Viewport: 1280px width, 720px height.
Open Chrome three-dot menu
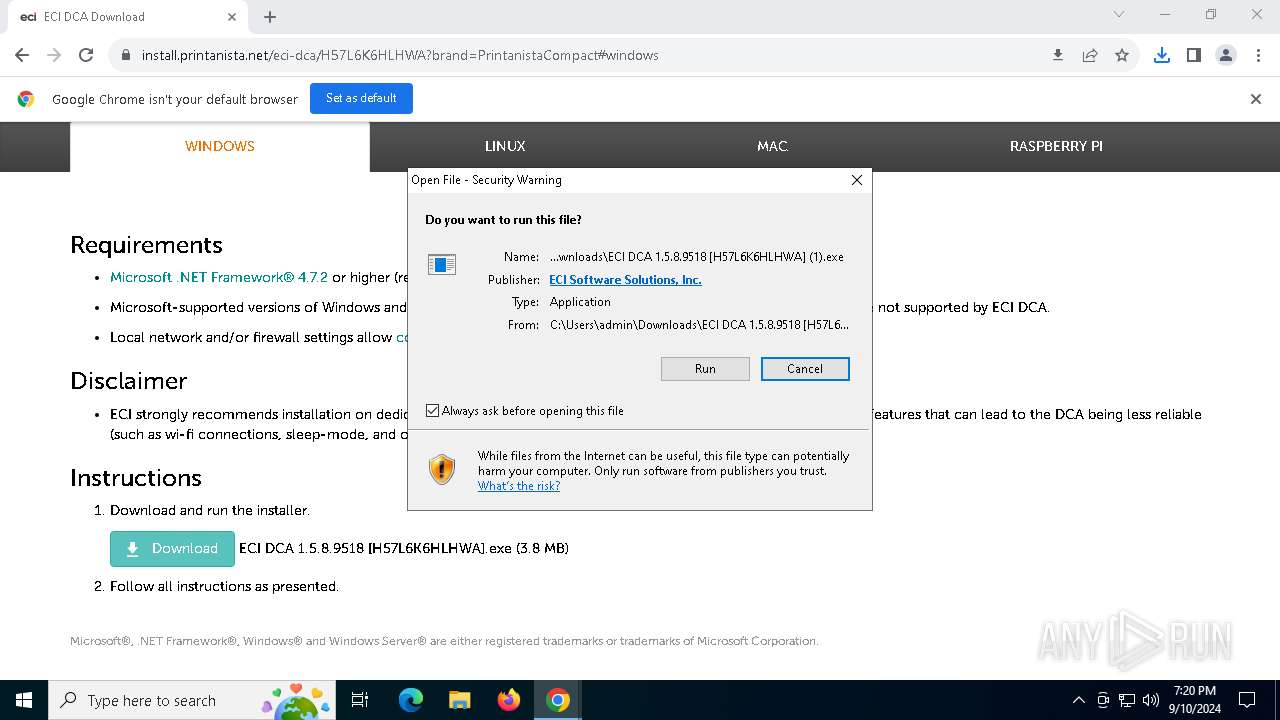tap(1258, 55)
